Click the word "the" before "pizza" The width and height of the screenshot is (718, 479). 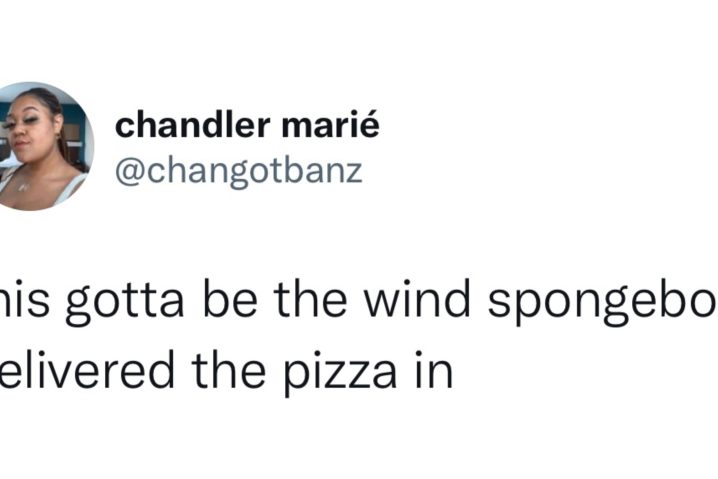(x=228, y=370)
